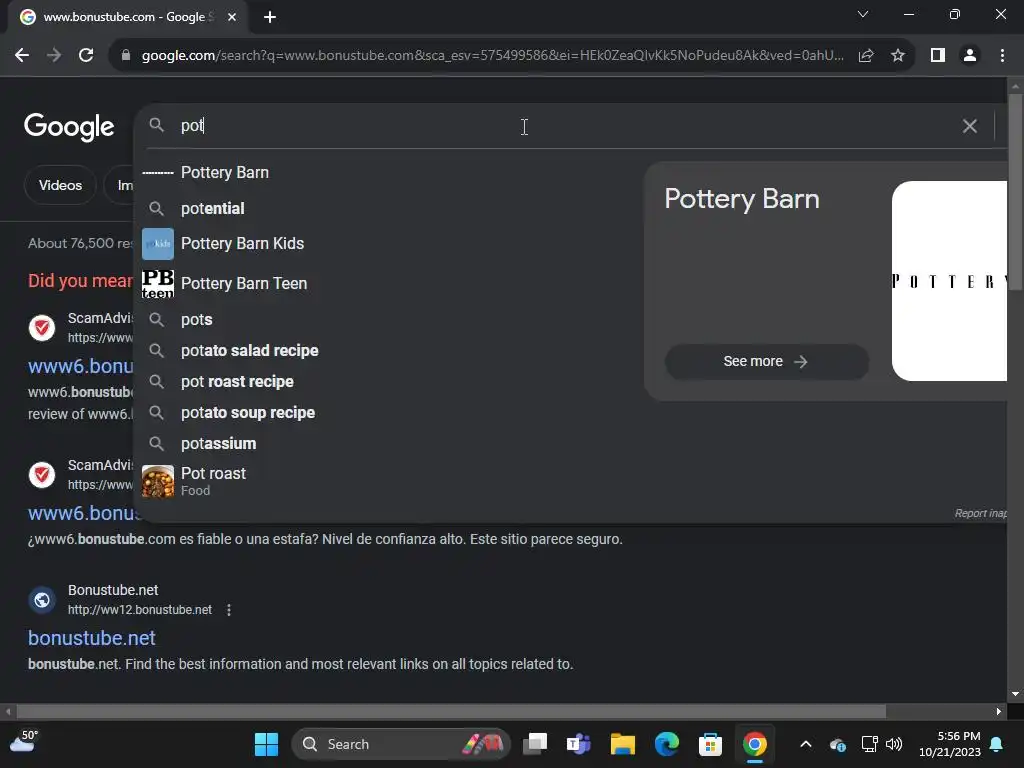1024x768 pixels.
Task: Click the Pottery Barn logo image
Action: [x=950, y=281]
